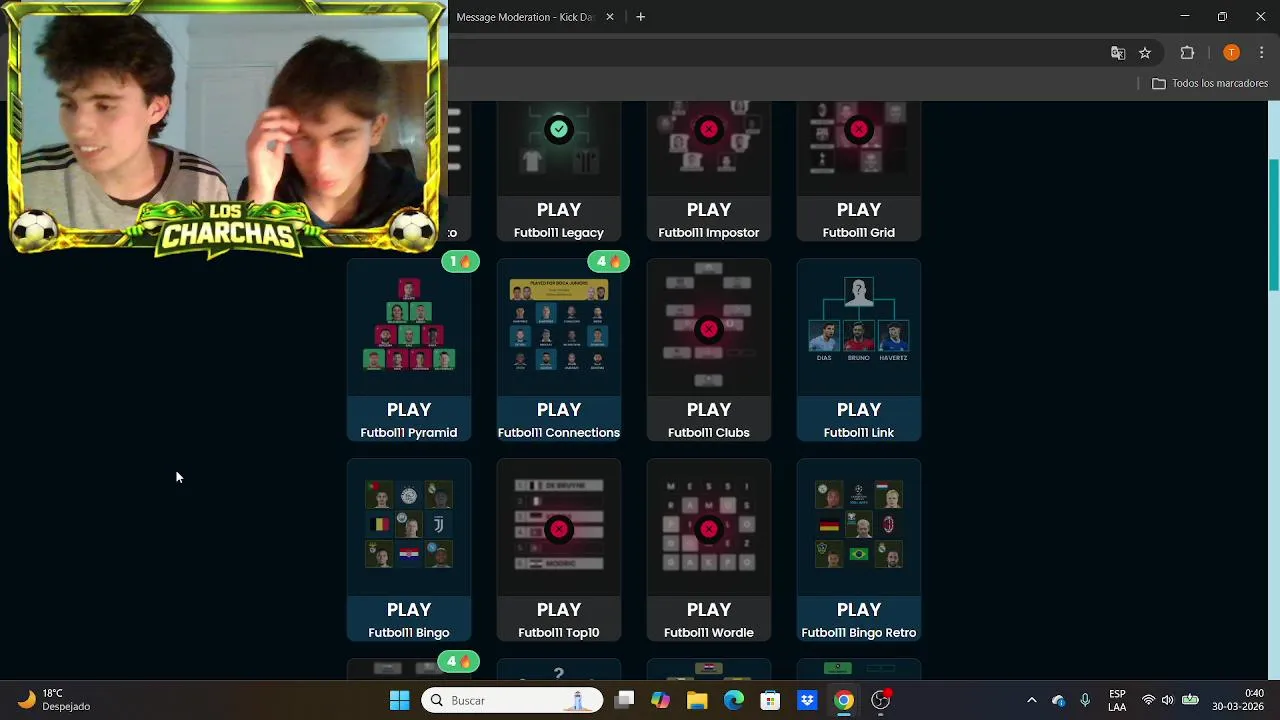The image size is (1280, 720).
Task: Start the Futbol11 Clubs game
Action: 709,350
